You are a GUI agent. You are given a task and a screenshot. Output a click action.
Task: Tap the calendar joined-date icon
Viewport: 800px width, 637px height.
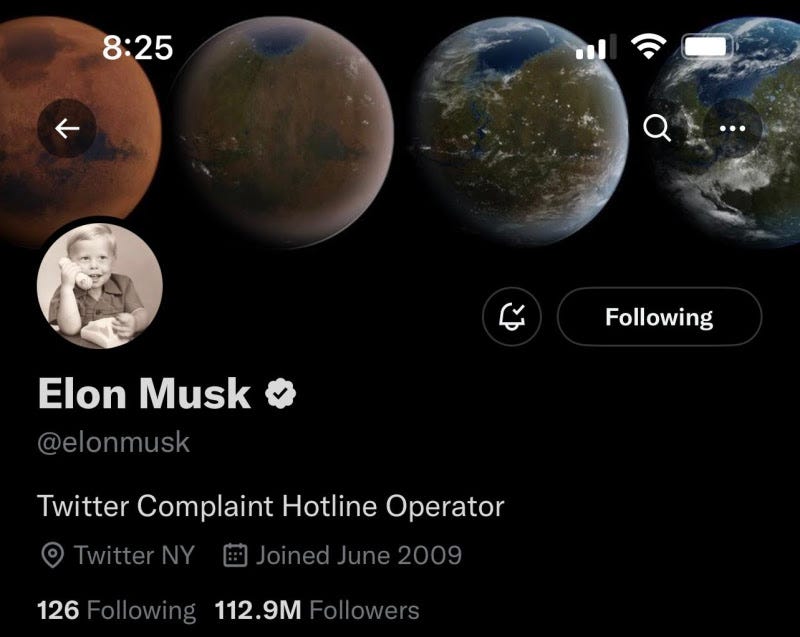click(235, 555)
